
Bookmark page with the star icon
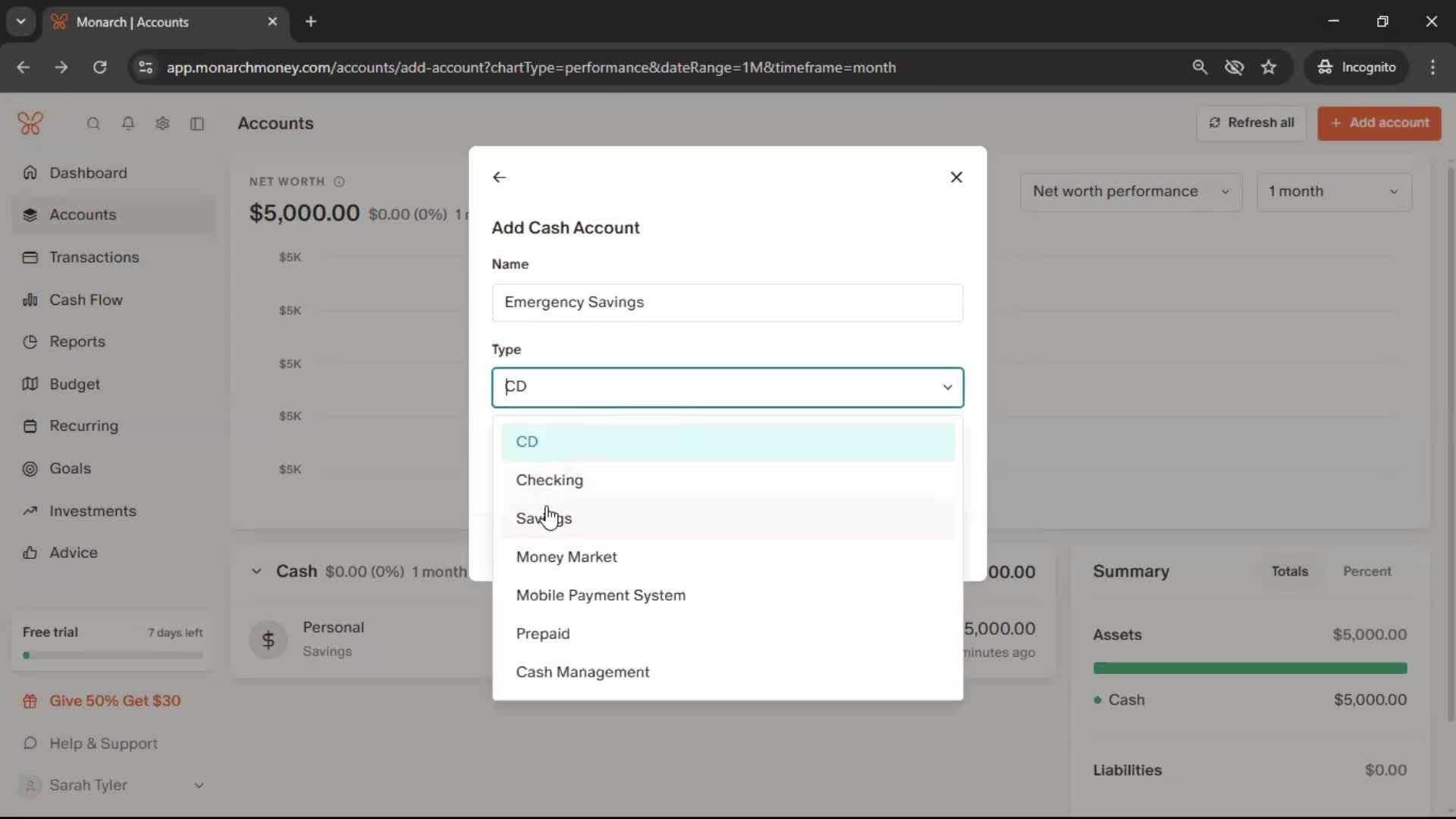1269,67
